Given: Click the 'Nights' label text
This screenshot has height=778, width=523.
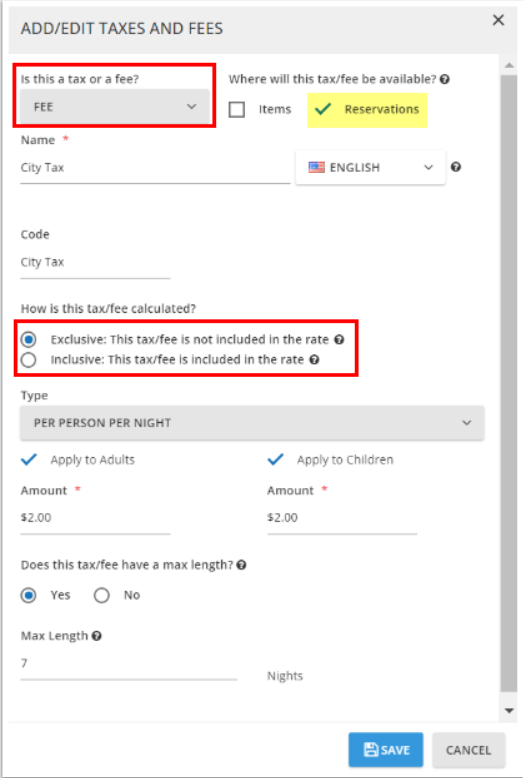Looking at the screenshot, I should click(285, 676).
